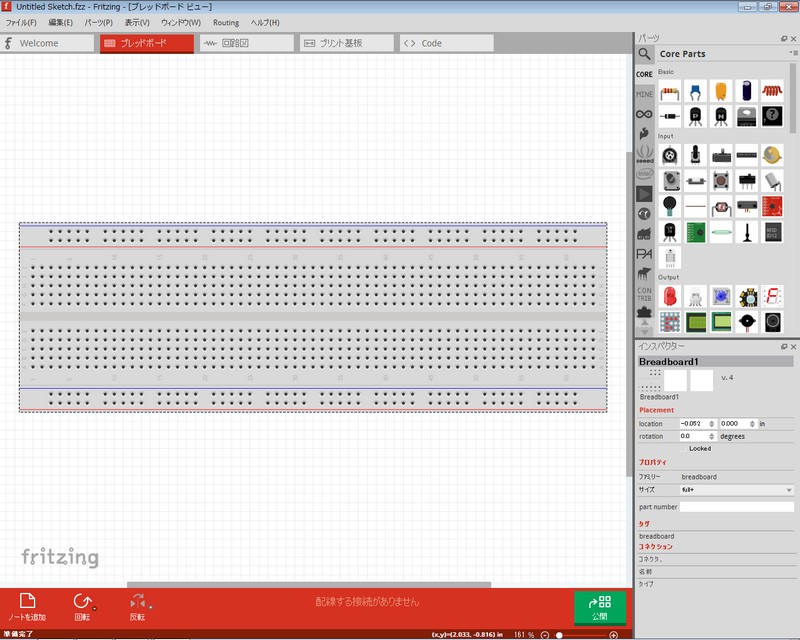The height and width of the screenshot is (640, 800).
Task: Close the Inspector (インスペクター) panel
Action: (793, 347)
